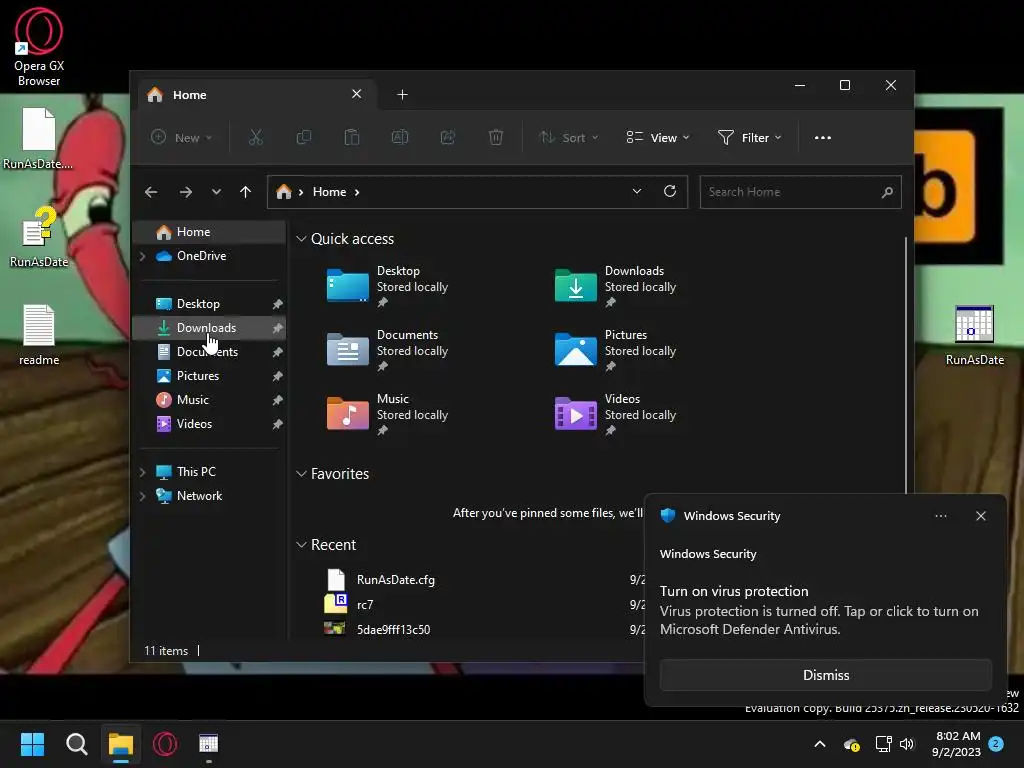Show hidden tray icons chevron
This screenshot has width=1024, height=768.
pyautogui.click(x=820, y=744)
